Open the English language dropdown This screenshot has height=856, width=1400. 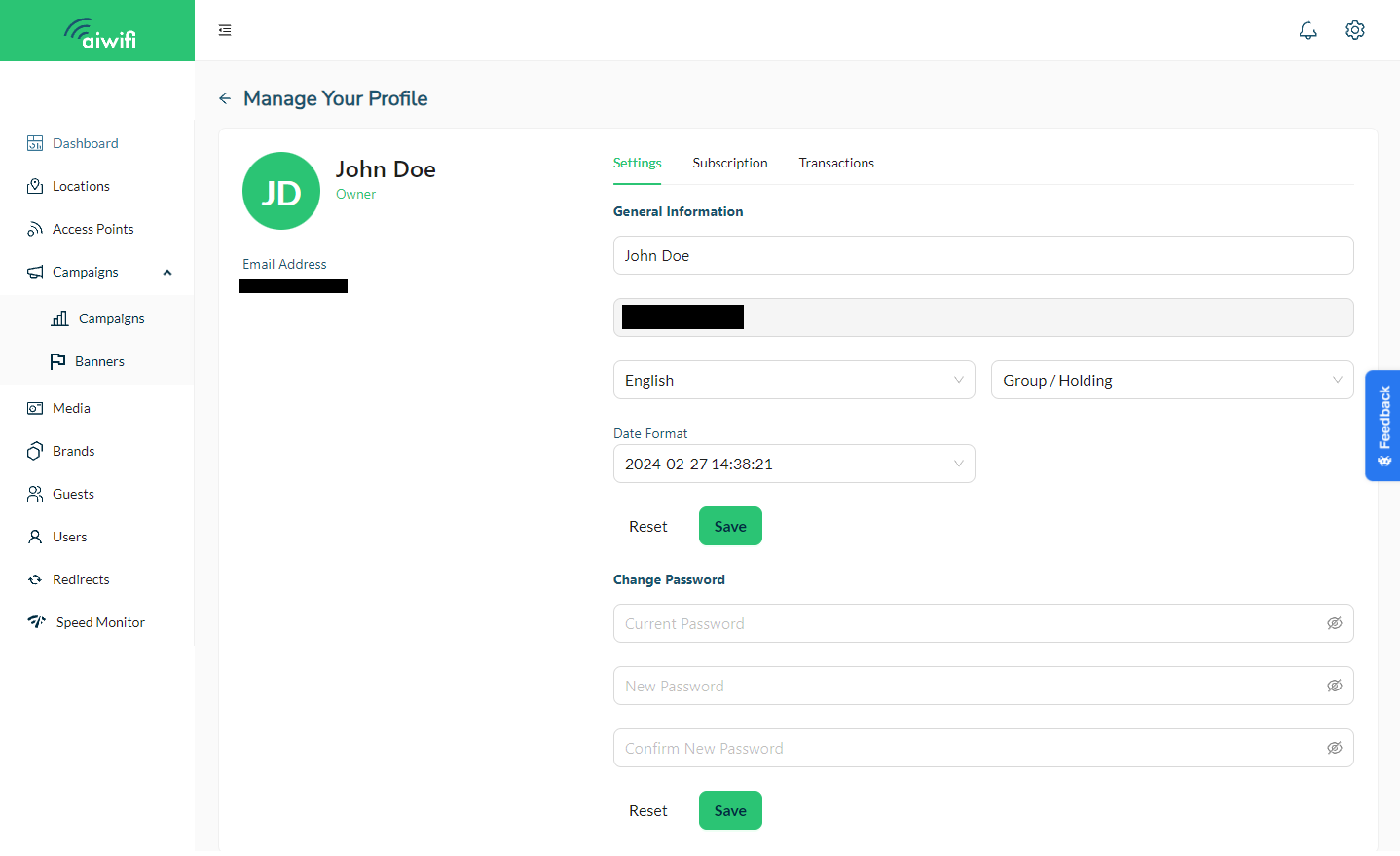[793, 380]
